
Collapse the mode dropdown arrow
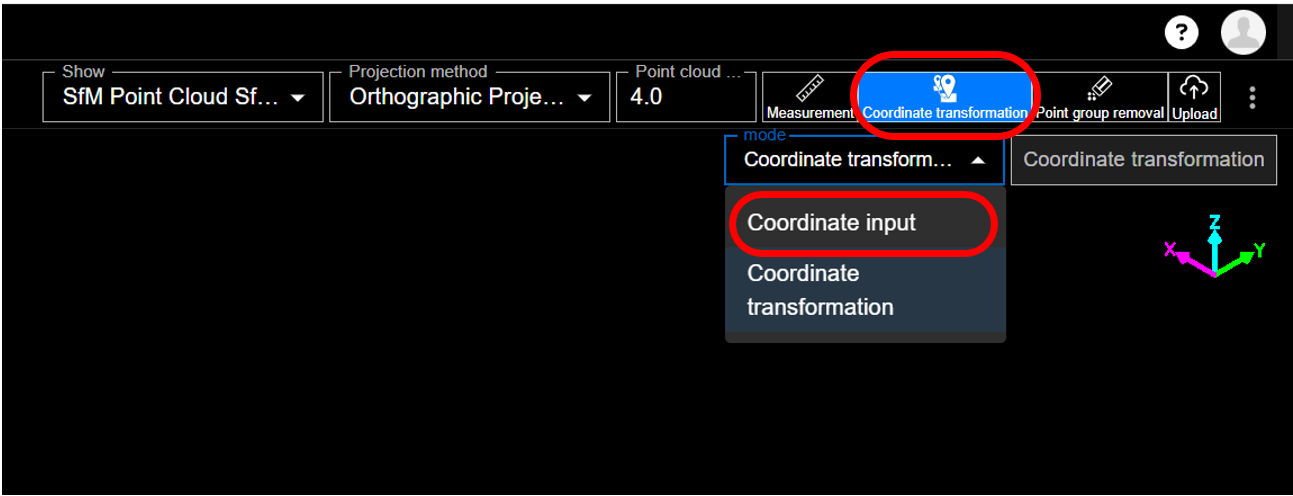978,160
